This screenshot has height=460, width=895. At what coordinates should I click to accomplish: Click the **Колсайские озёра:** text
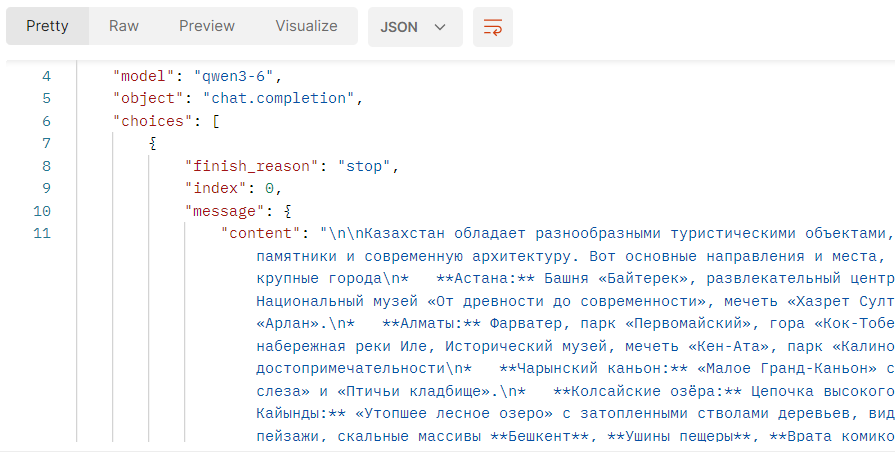(648, 392)
